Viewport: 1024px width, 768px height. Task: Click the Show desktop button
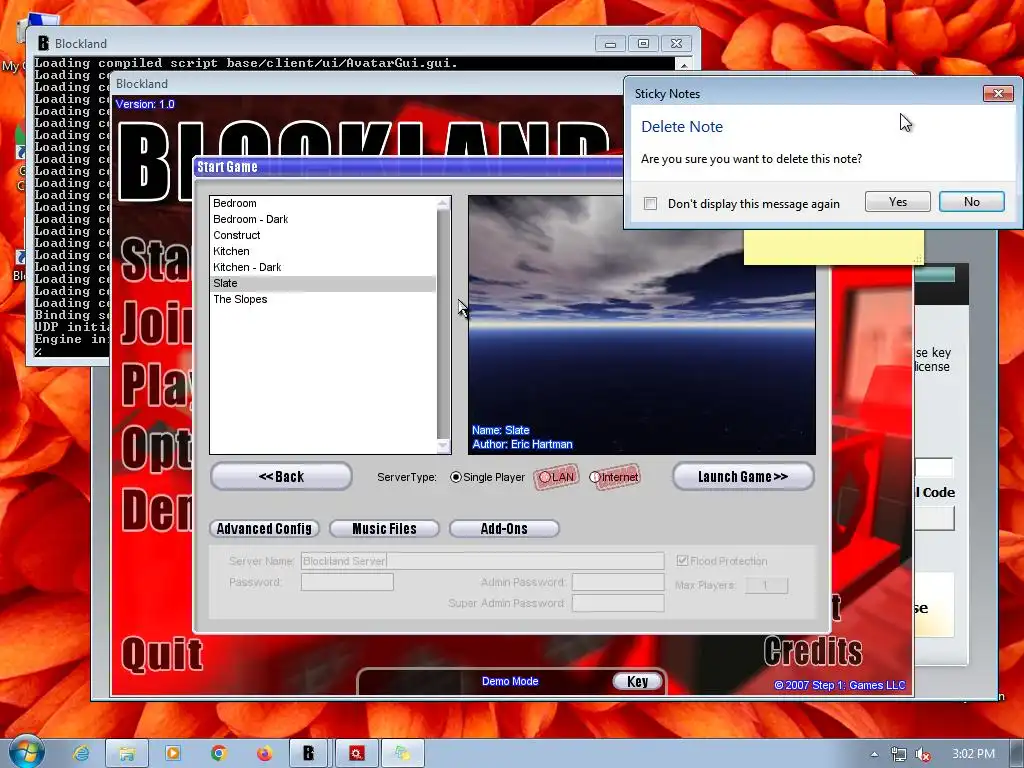click(x=1017, y=754)
